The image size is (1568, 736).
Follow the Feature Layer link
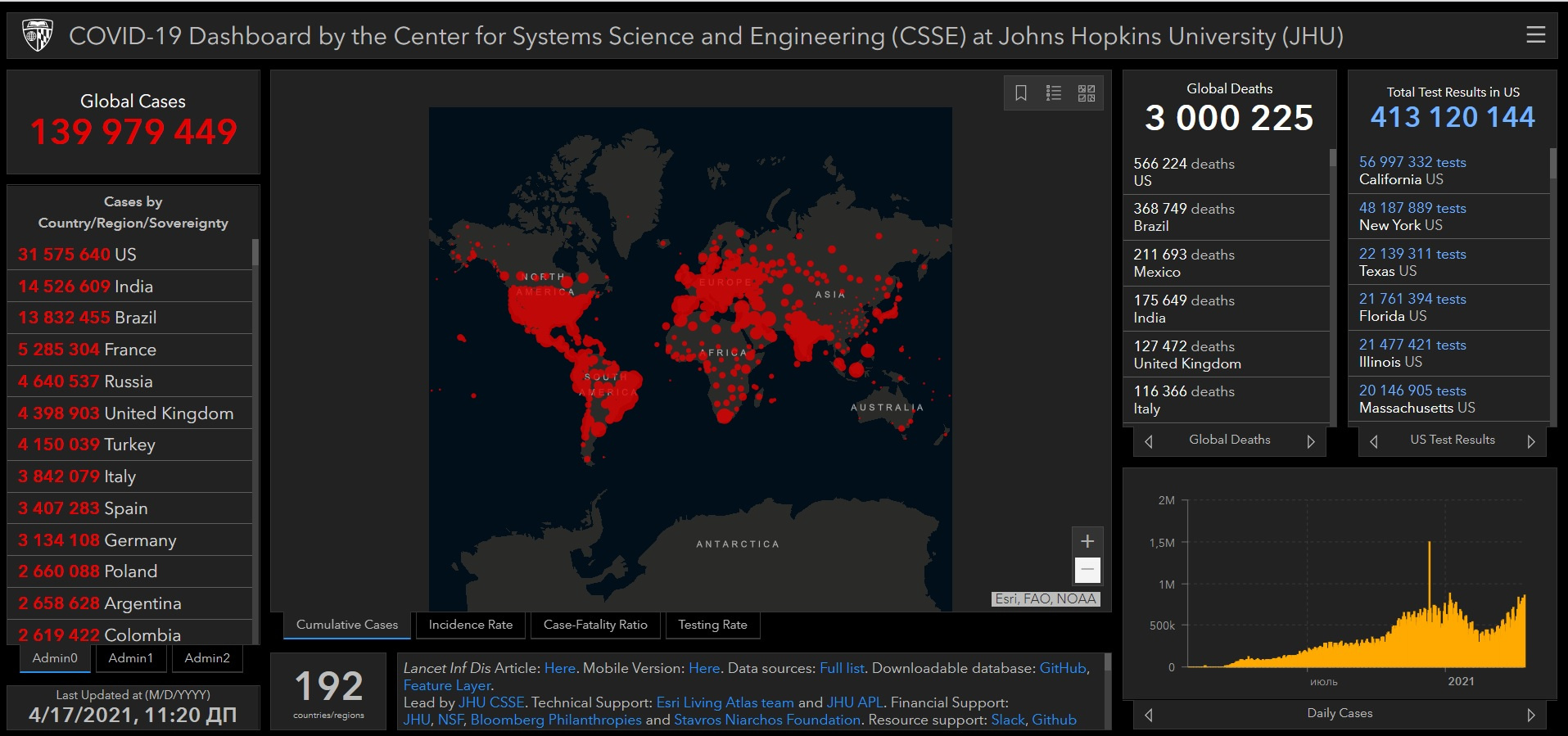pos(447,685)
